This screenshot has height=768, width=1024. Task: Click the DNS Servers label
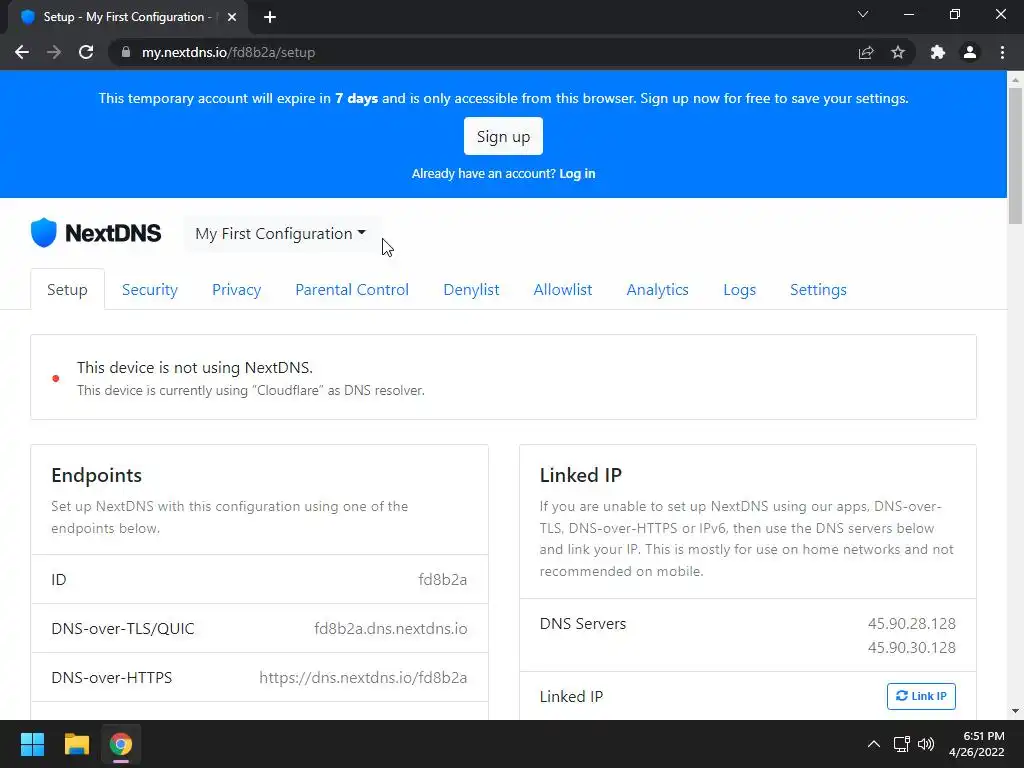click(x=583, y=624)
